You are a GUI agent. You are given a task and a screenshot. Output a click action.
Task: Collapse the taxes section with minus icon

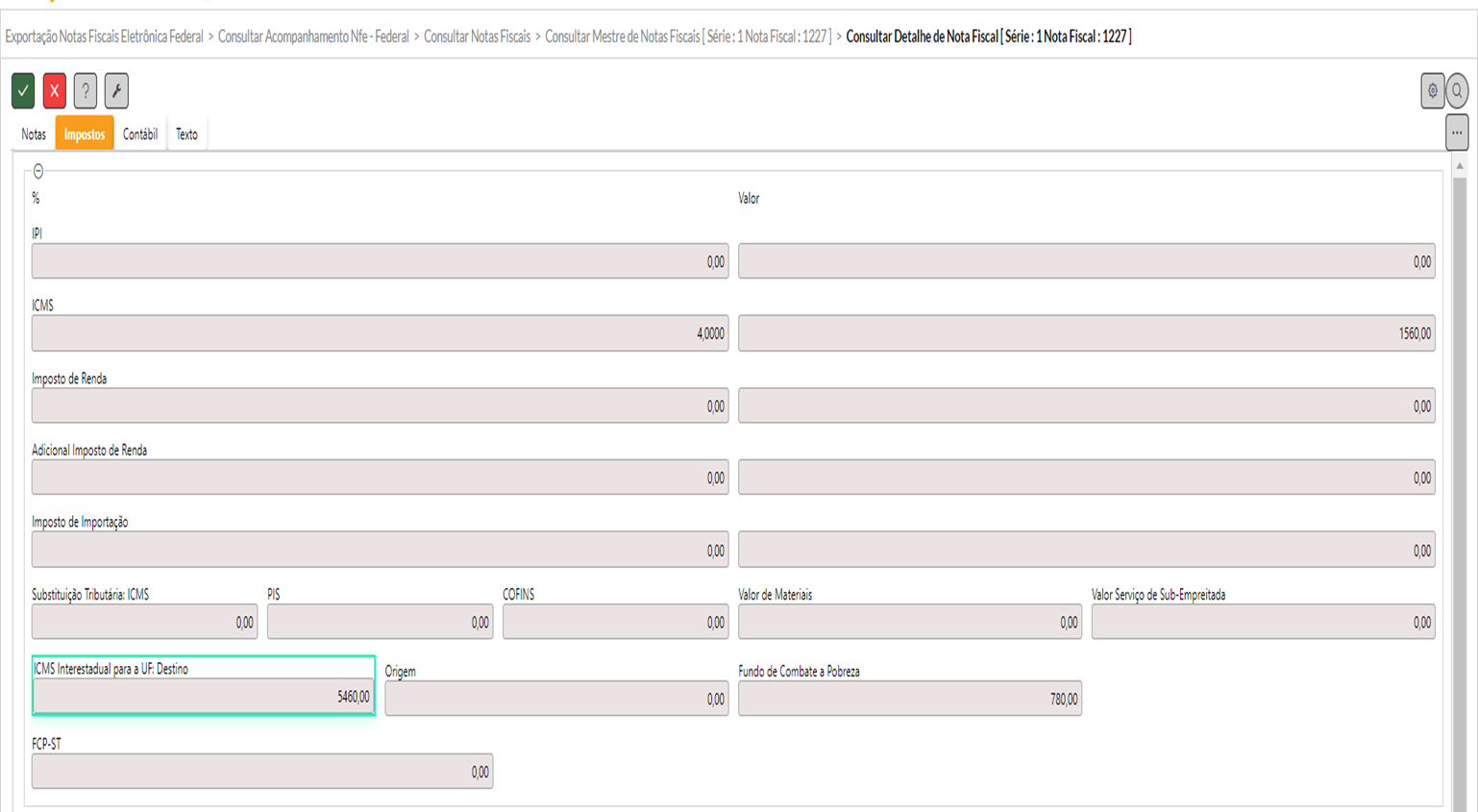pos(38,171)
